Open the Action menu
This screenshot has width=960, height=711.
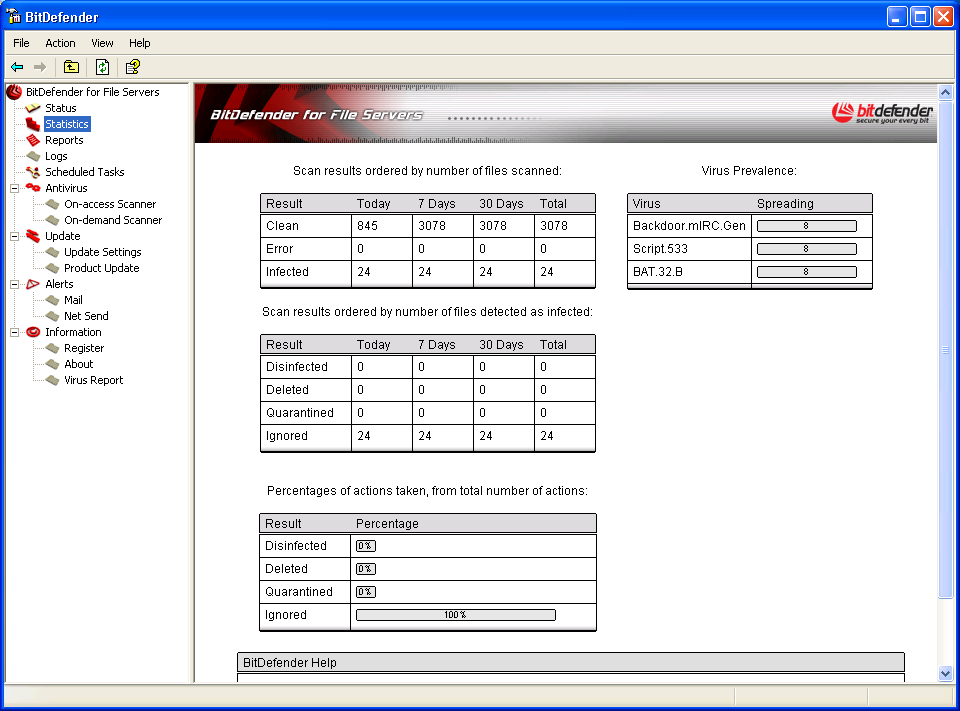coord(60,43)
